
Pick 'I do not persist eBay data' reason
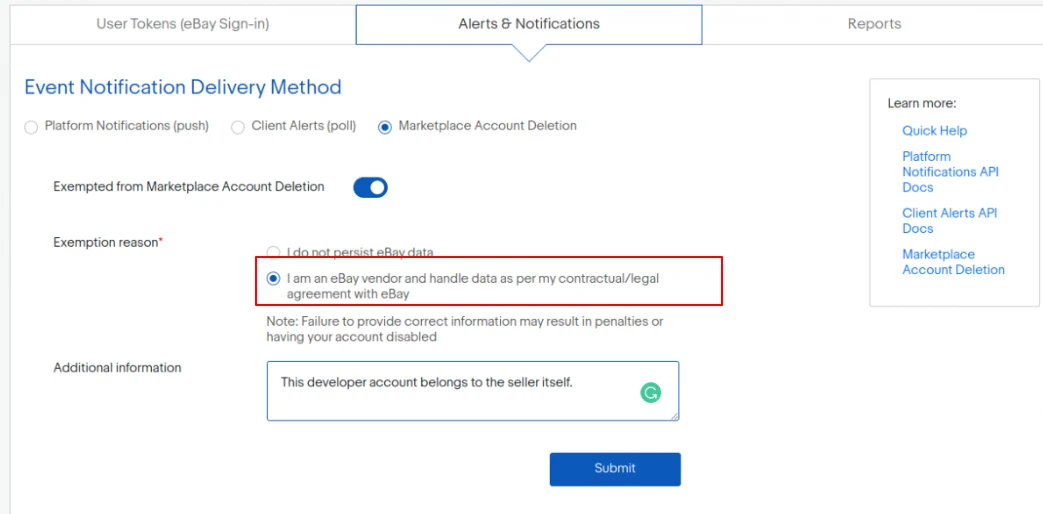coord(273,253)
